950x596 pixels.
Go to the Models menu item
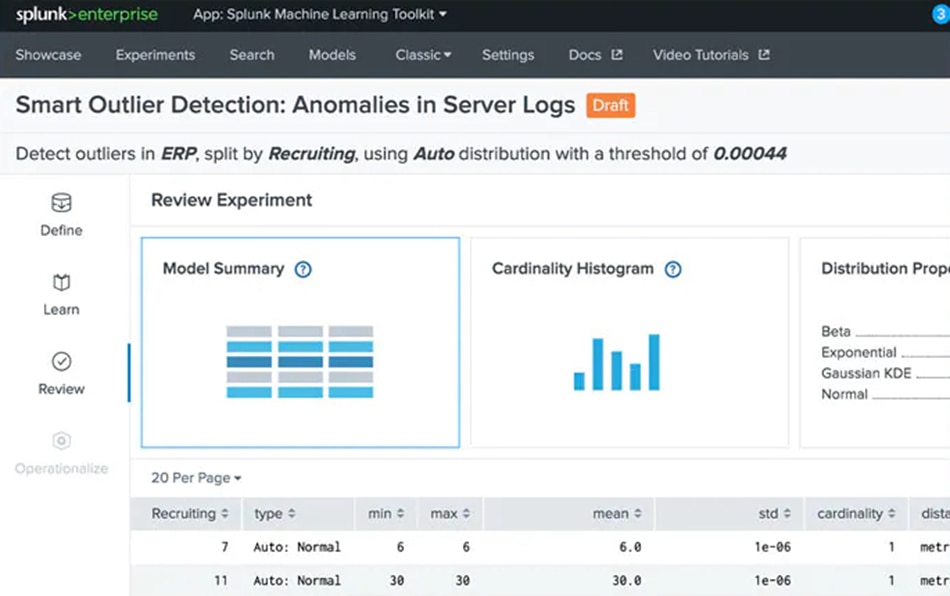tap(332, 55)
